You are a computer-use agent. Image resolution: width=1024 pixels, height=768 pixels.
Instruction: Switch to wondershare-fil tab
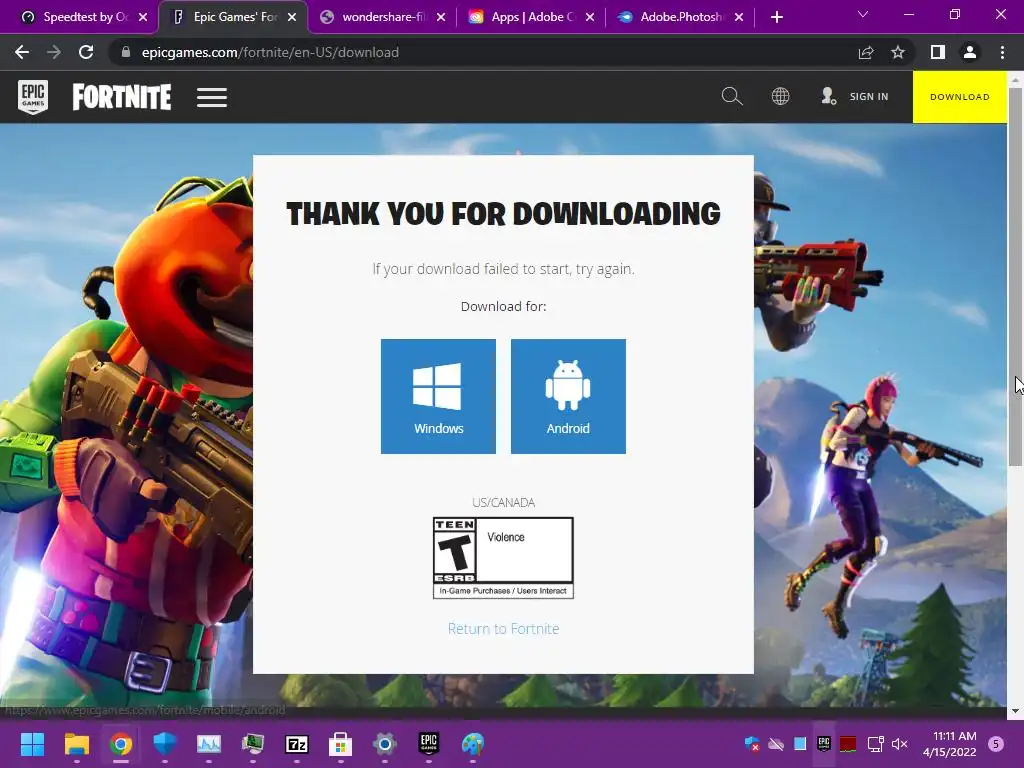(x=375, y=17)
